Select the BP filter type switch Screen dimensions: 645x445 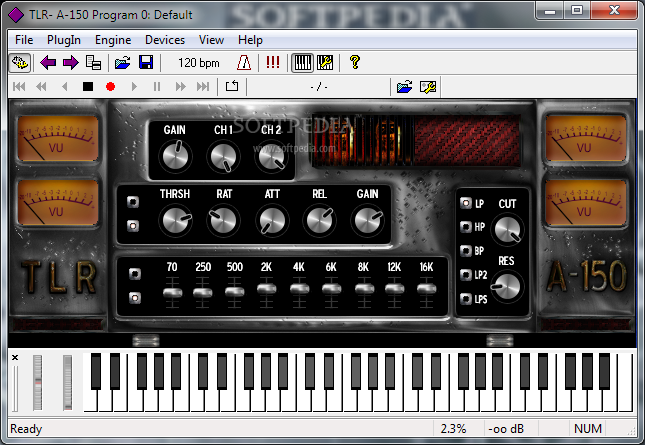coord(466,250)
